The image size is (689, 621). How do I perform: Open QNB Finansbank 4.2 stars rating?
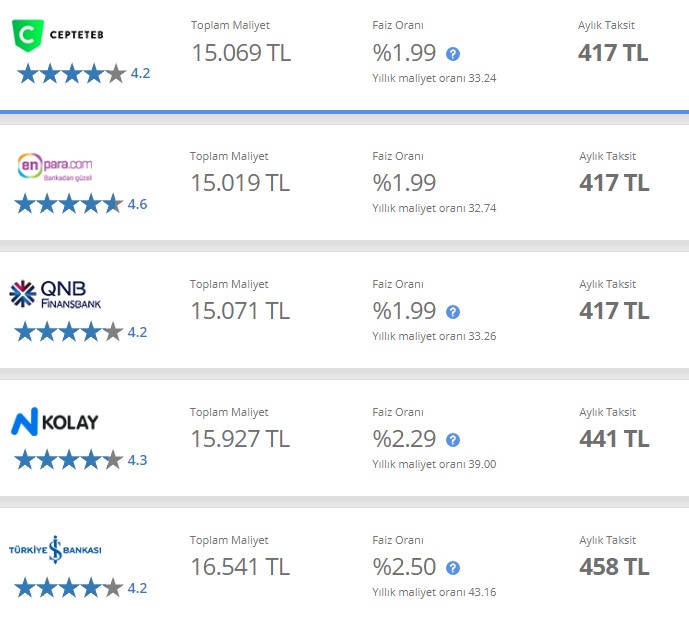tap(81, 332)
